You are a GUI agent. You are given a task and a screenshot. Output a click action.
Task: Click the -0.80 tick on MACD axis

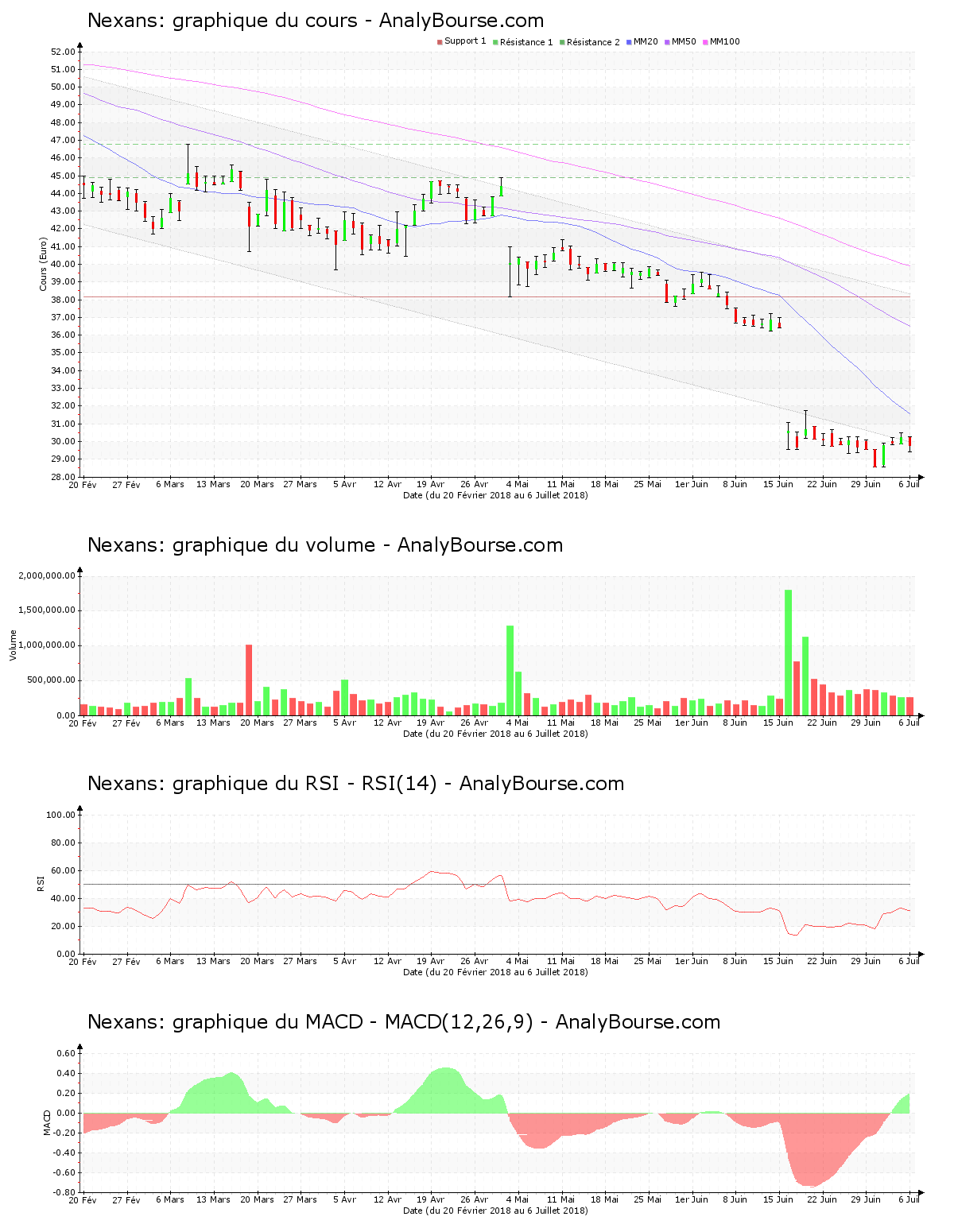(65, 1192)
